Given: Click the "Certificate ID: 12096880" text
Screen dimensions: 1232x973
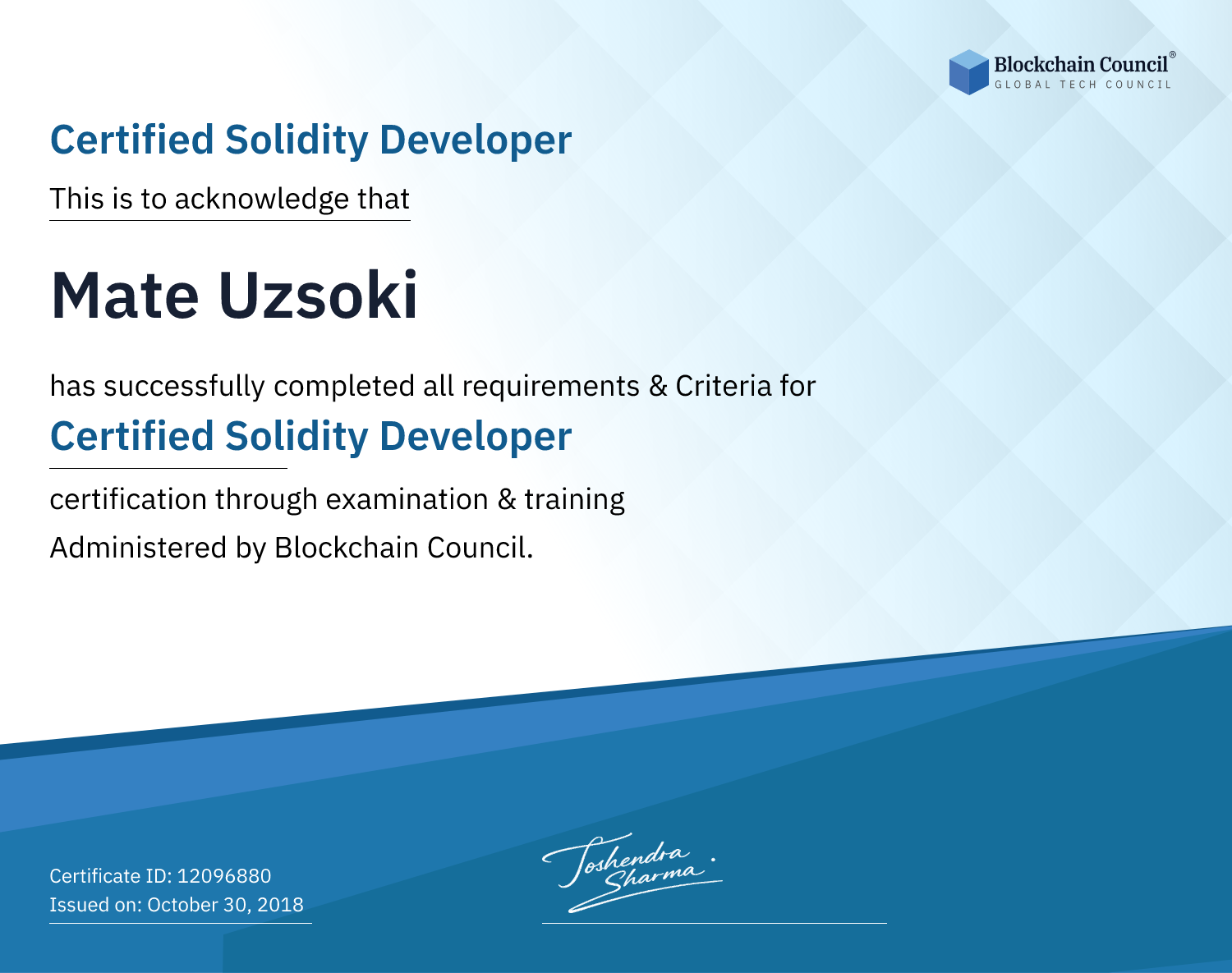Looking at the screenshot, I should coord(160,876).
